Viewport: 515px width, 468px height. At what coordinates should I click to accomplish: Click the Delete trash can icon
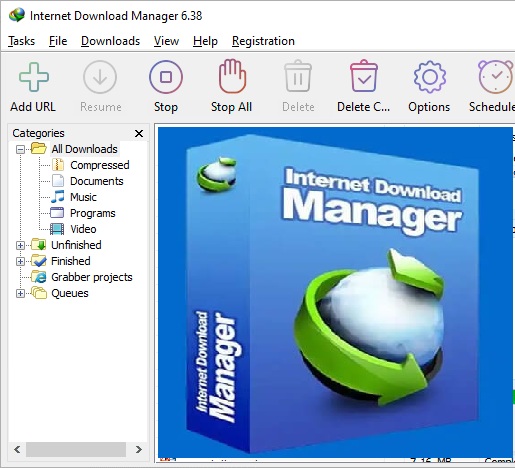coord(298,76)
